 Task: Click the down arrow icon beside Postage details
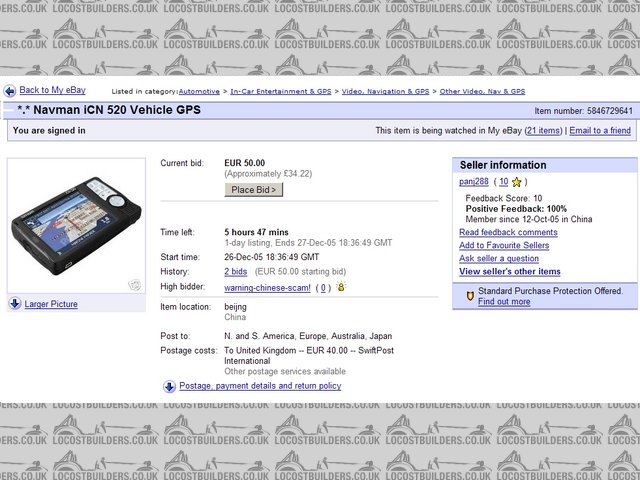point(169,386)
